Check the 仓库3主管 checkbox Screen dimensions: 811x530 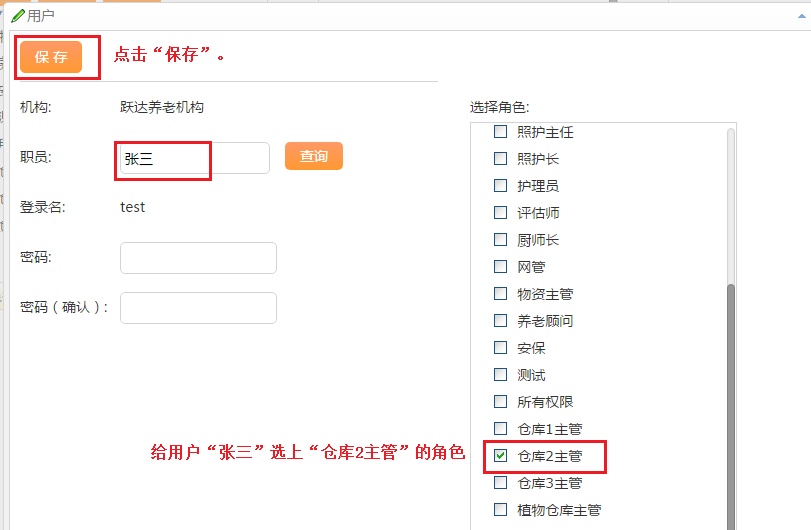click(500, 482)
